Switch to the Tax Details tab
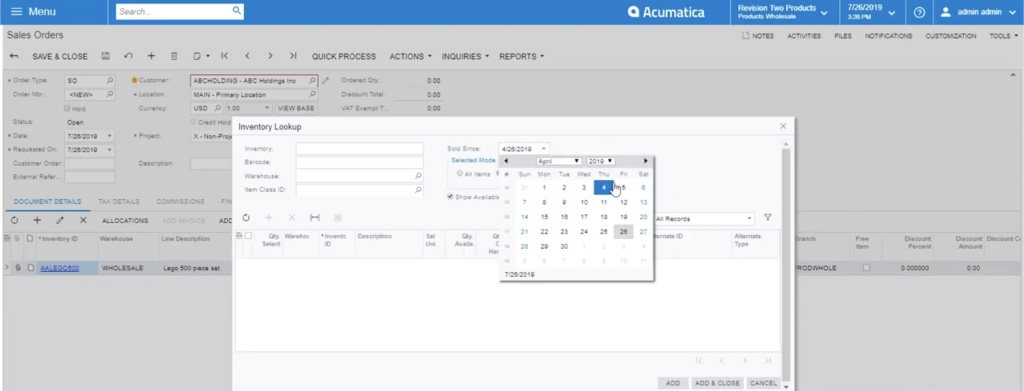This screenshot has width=1024, height=391. (119, 202)
